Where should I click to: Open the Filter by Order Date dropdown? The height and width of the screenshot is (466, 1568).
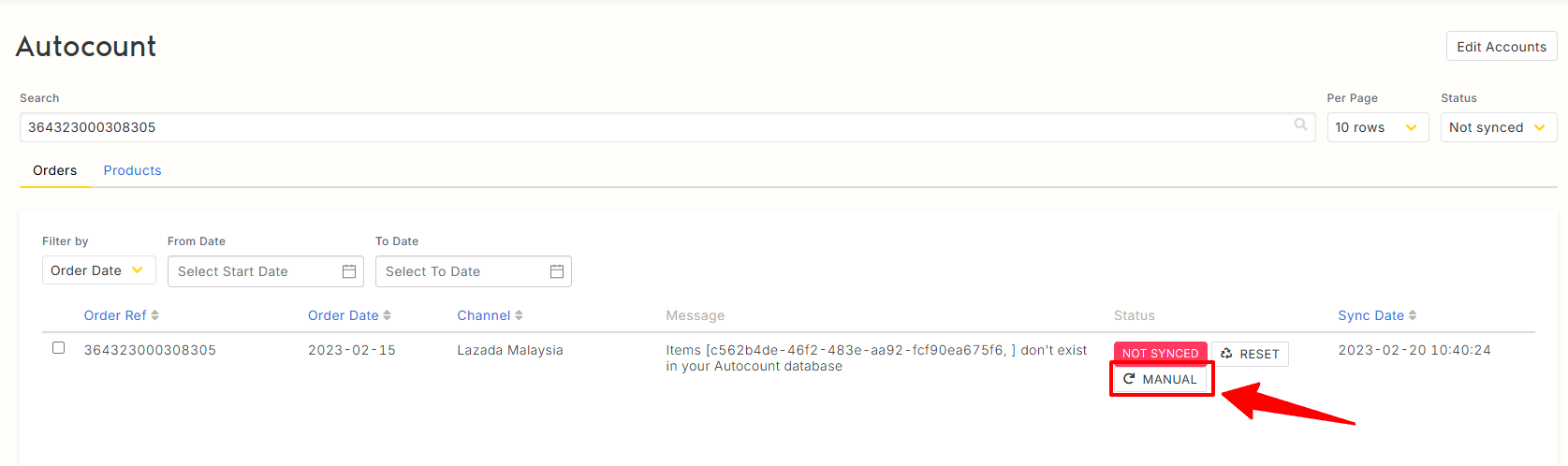(98, 270)
